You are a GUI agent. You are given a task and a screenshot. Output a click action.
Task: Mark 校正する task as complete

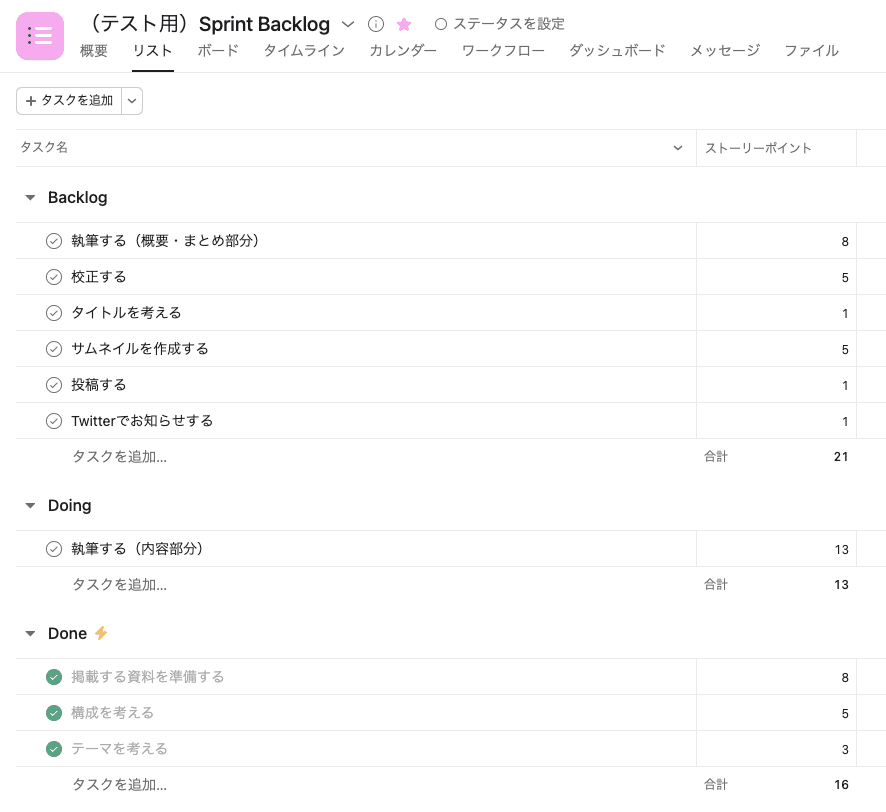point(54,277)
